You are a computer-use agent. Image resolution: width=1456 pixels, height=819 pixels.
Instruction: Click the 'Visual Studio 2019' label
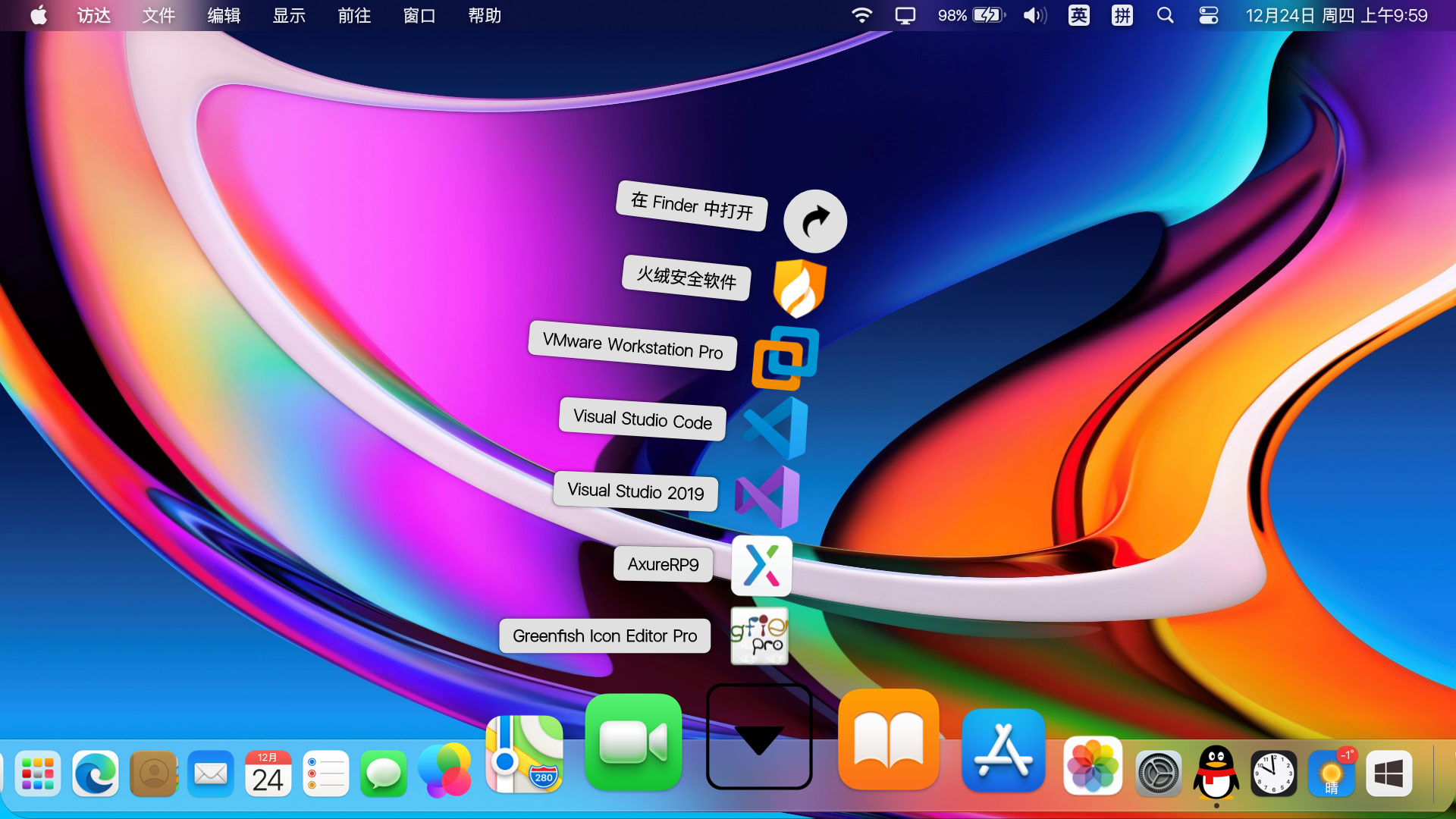[x=635, y=491]
